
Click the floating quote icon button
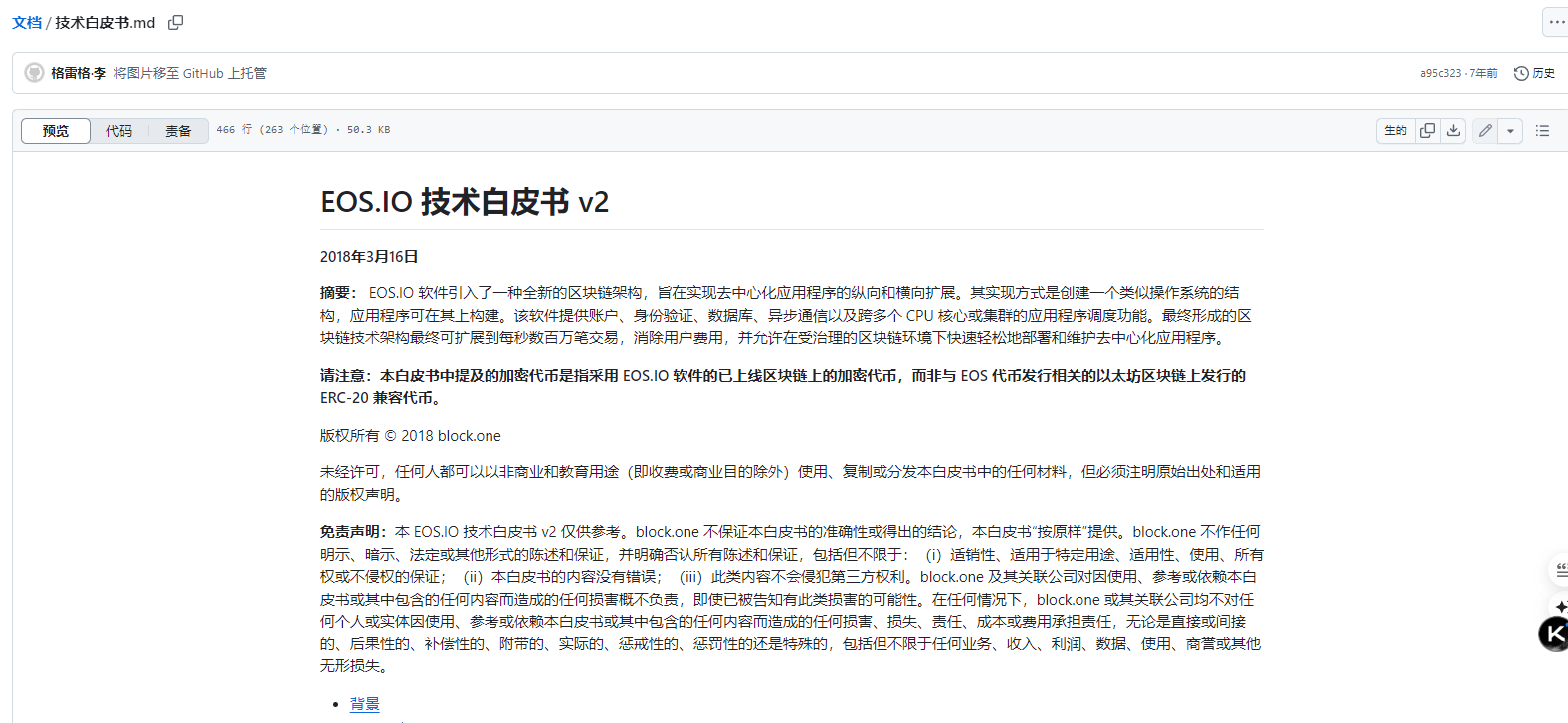point(1561,571)
